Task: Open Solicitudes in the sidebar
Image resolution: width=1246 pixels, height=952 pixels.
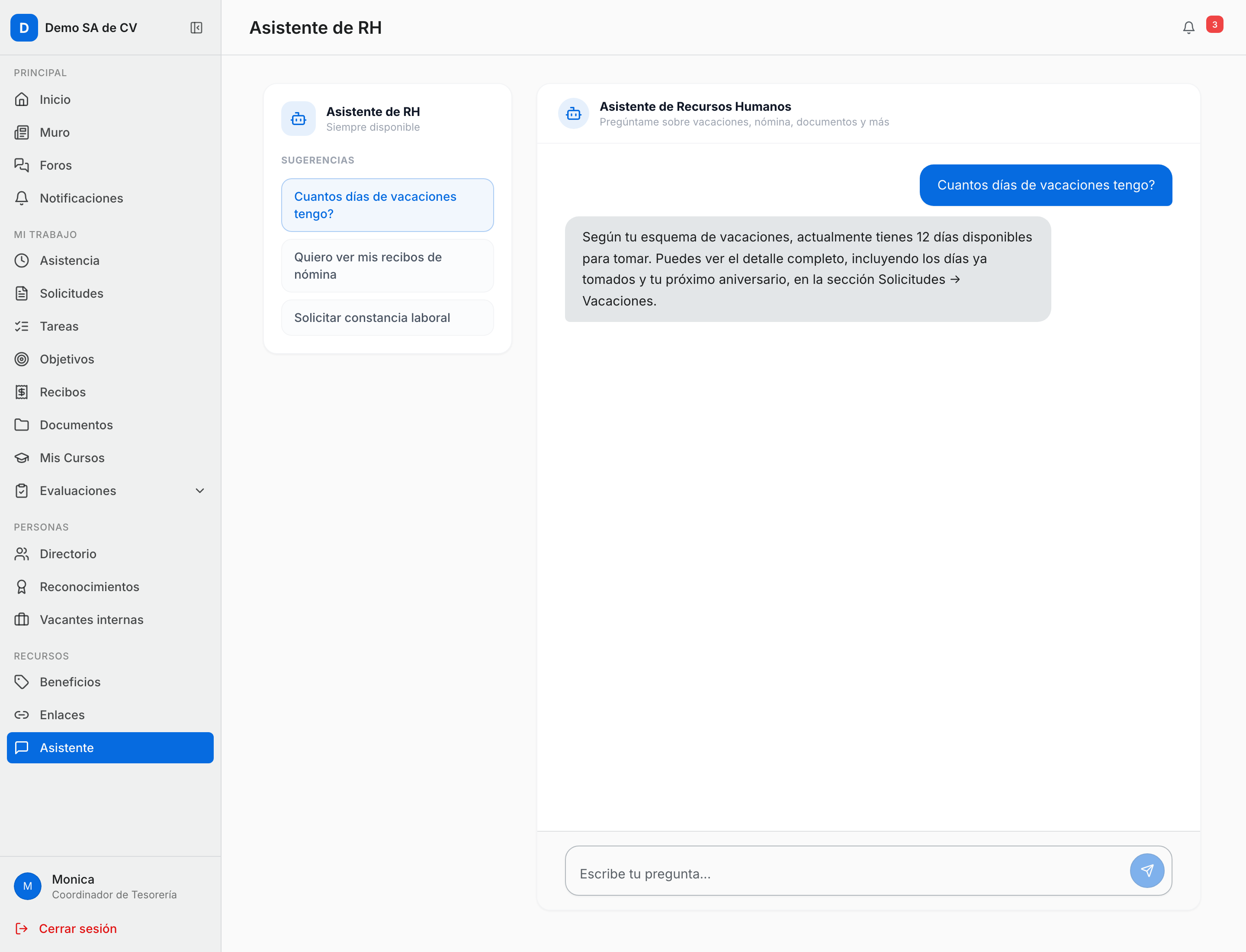Action: [110, 293]
